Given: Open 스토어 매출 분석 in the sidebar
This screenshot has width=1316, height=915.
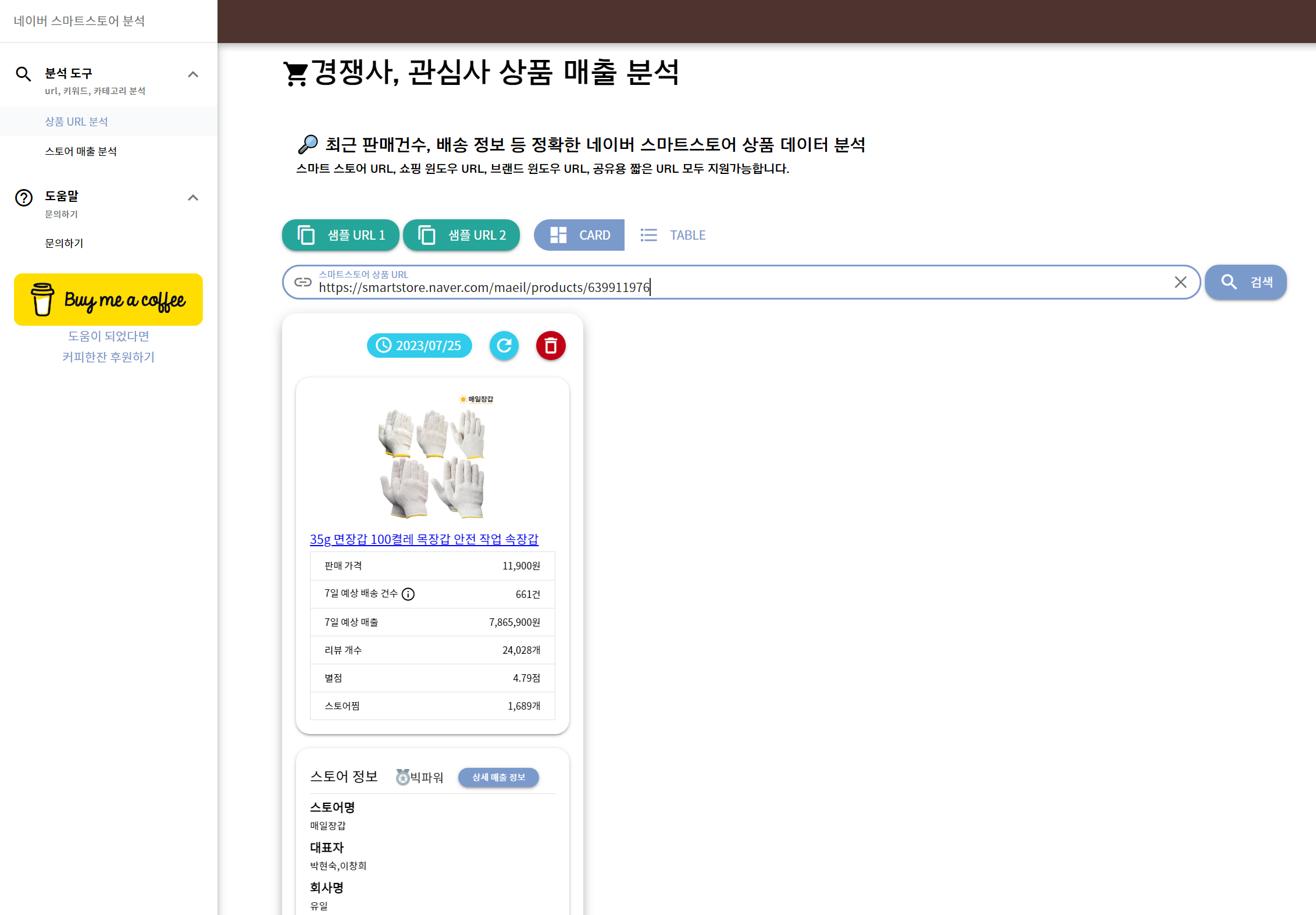Looking at the screenshot, I should click(x=81, y=151).
